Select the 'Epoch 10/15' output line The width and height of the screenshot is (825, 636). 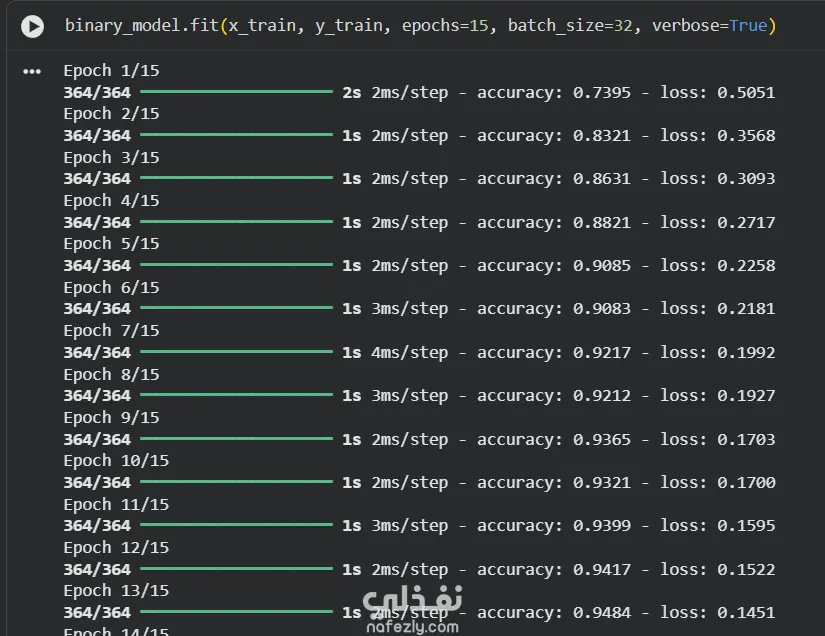pos(116,460)
